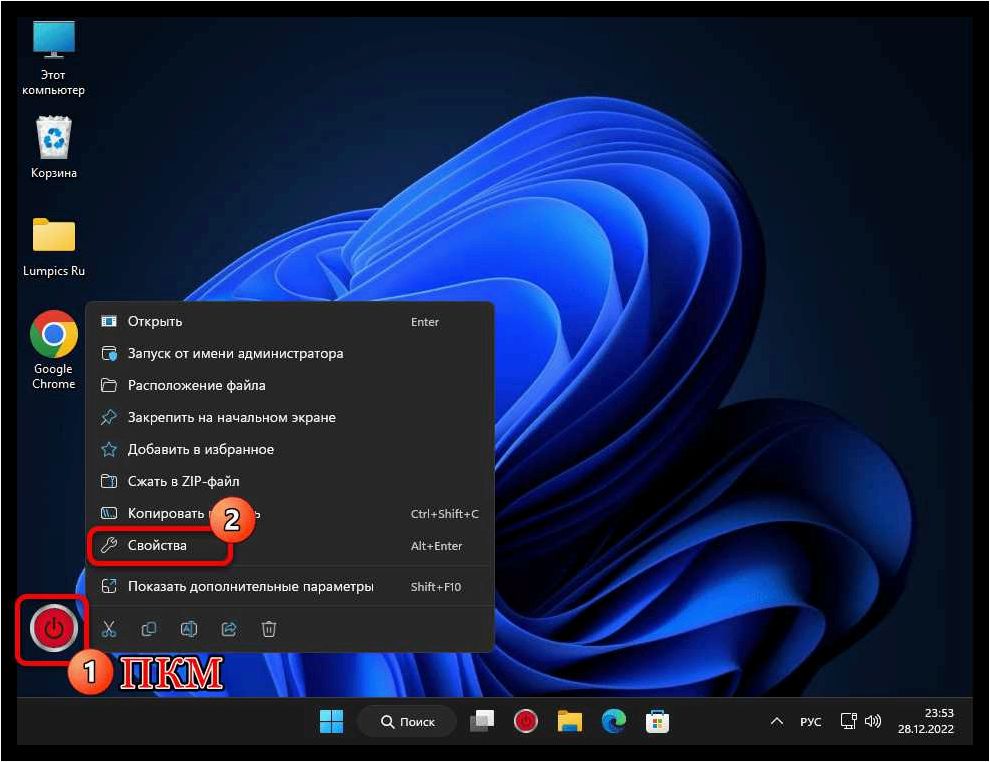990x762 pixels.
Task: Open Свойства from the context menu
Action: 290,545
